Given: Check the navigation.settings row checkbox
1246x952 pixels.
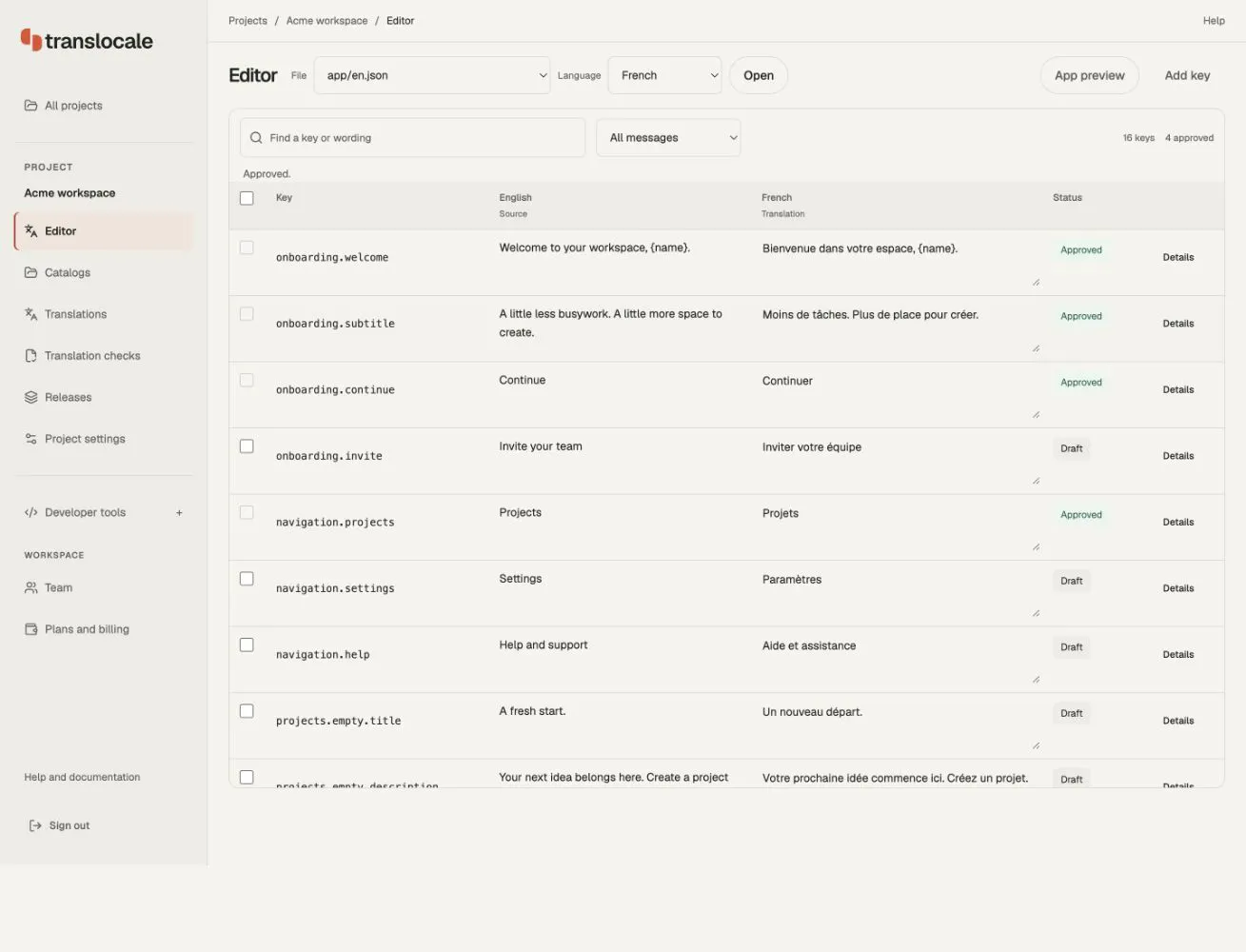Looking at the screenshot, I should 247,579.
